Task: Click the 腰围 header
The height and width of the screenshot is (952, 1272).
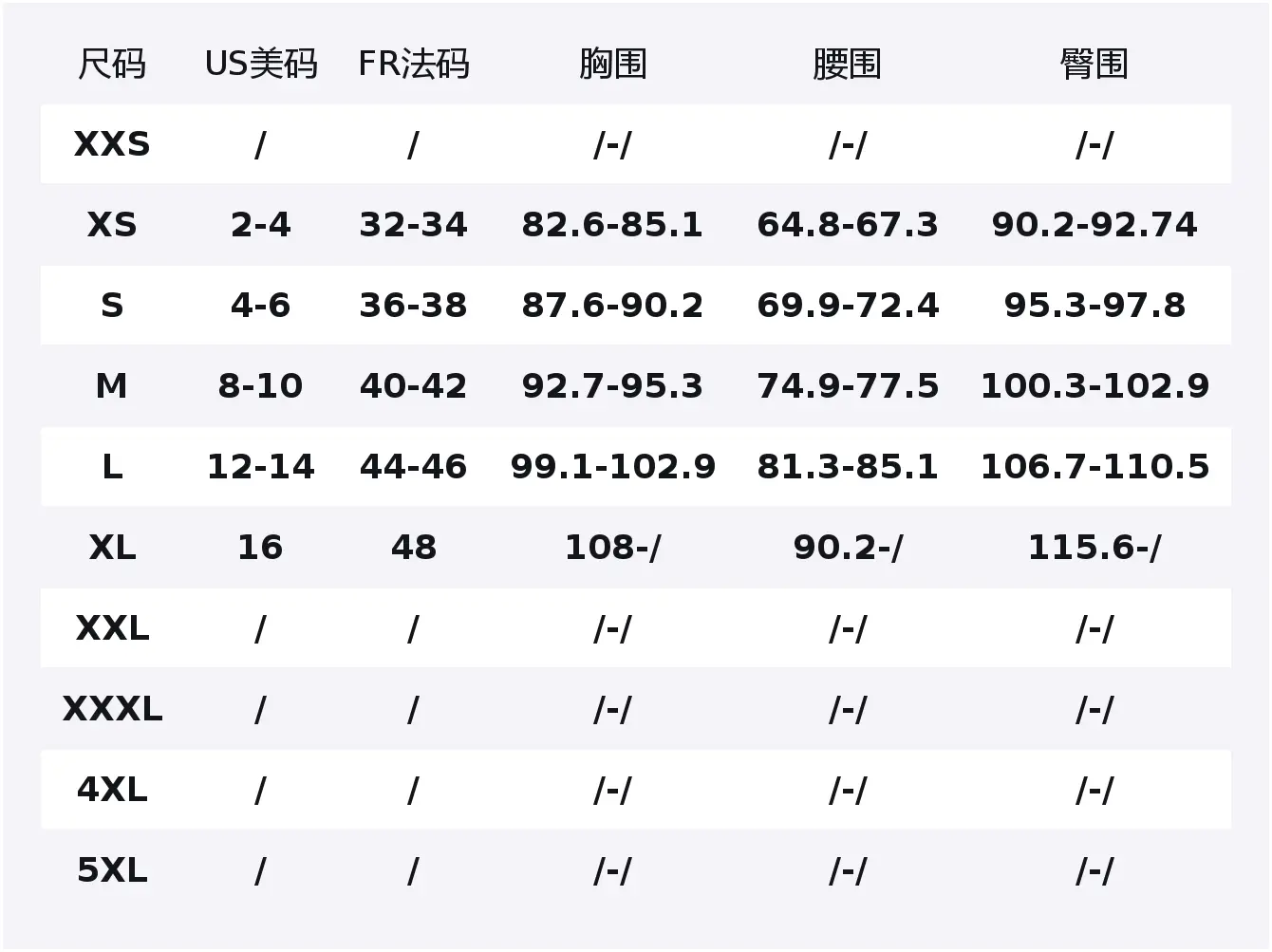Action: coord(847,65)
